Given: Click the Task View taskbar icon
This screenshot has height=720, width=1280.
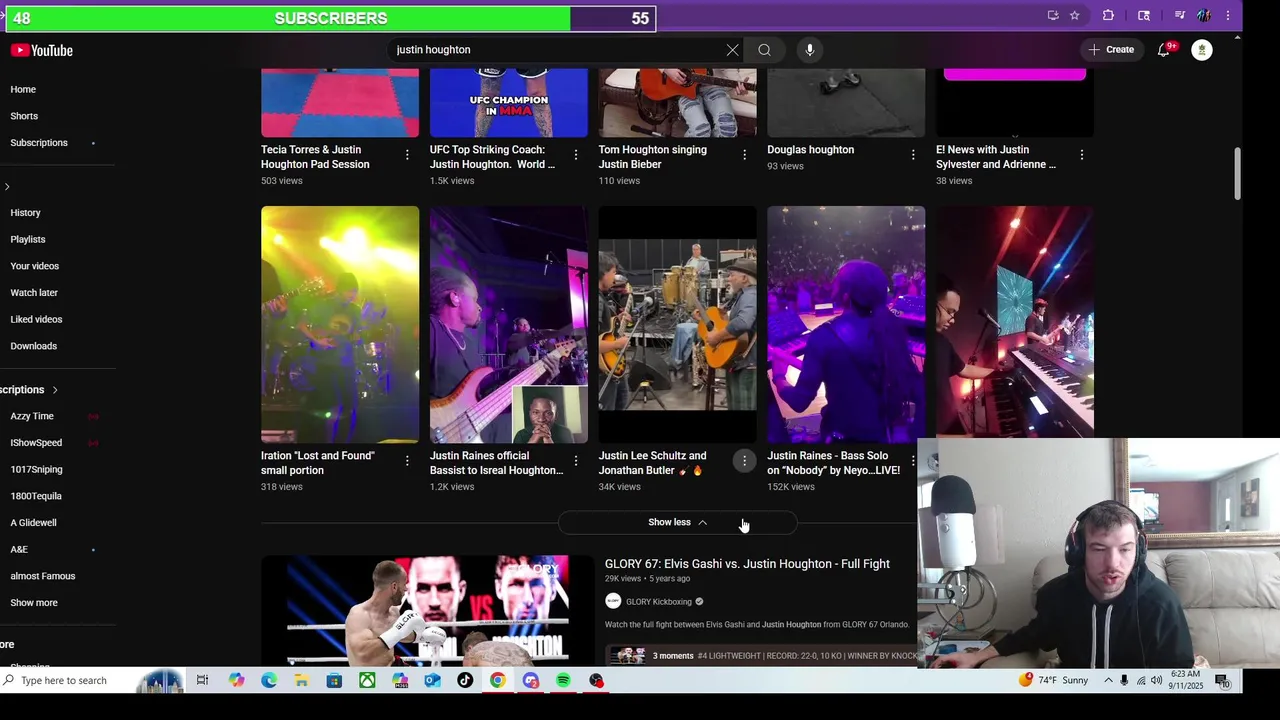Looking at the screenshot, I should [202, 681].
